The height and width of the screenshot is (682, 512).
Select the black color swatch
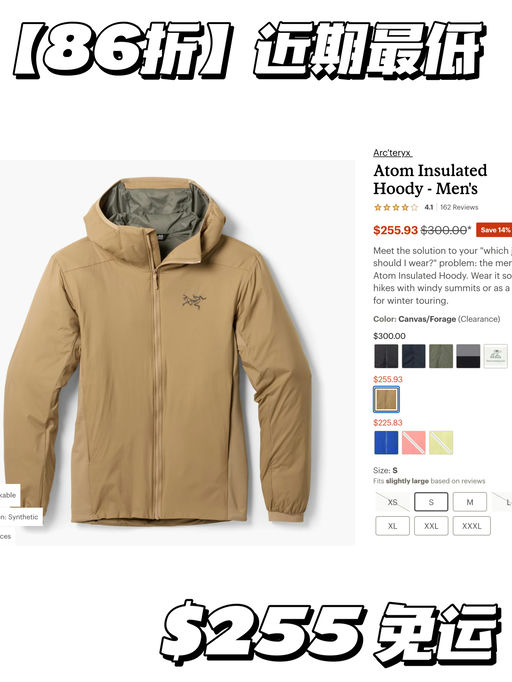click(x=386, y=356)
